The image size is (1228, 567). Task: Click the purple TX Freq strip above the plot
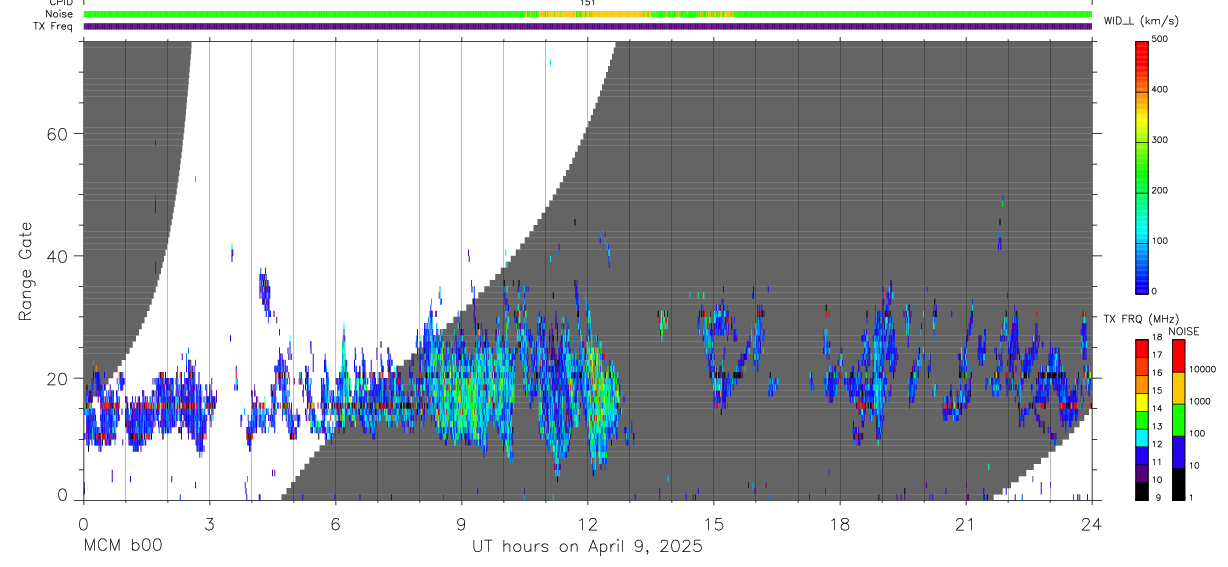coord(588,26)
